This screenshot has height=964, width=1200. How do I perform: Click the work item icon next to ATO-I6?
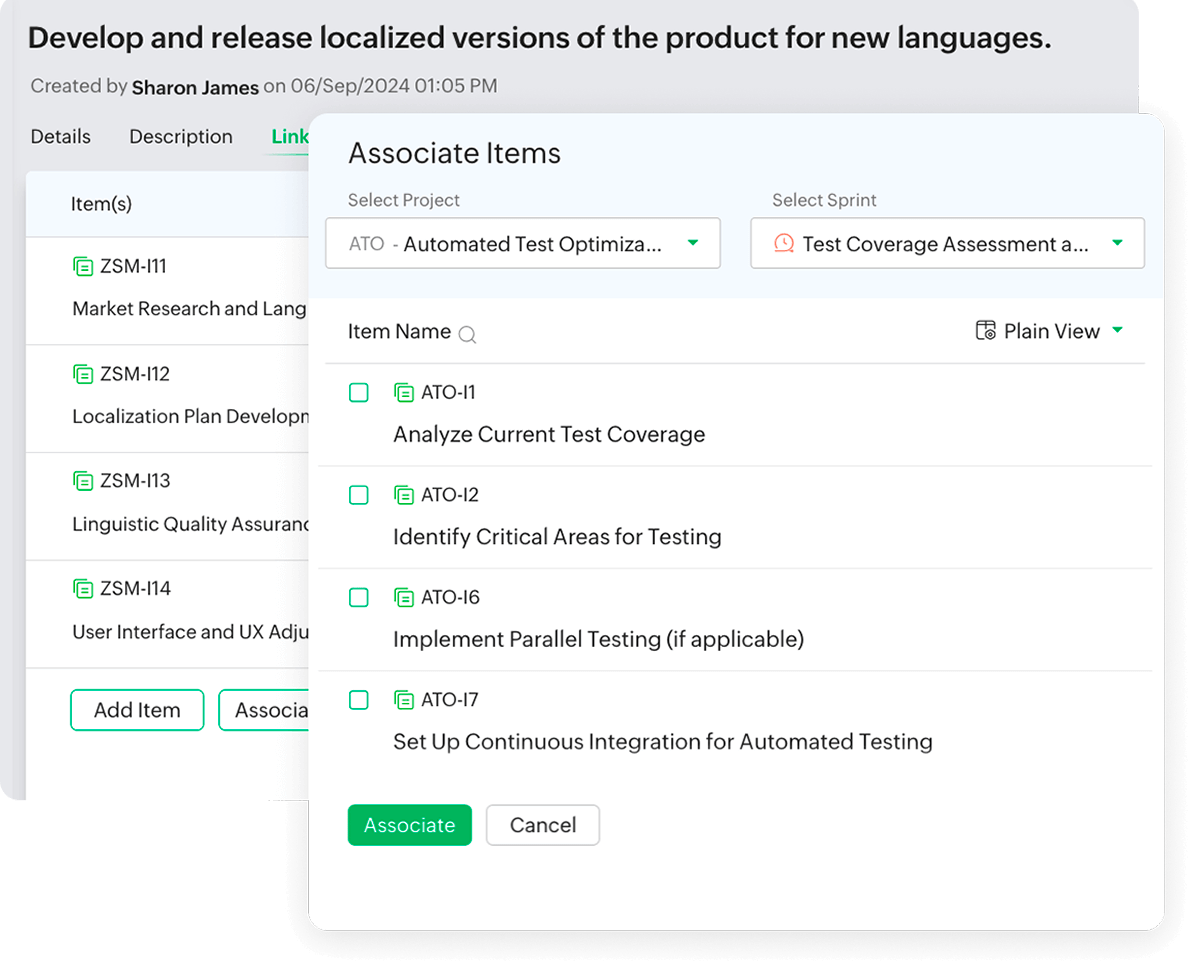pos(405,597)
